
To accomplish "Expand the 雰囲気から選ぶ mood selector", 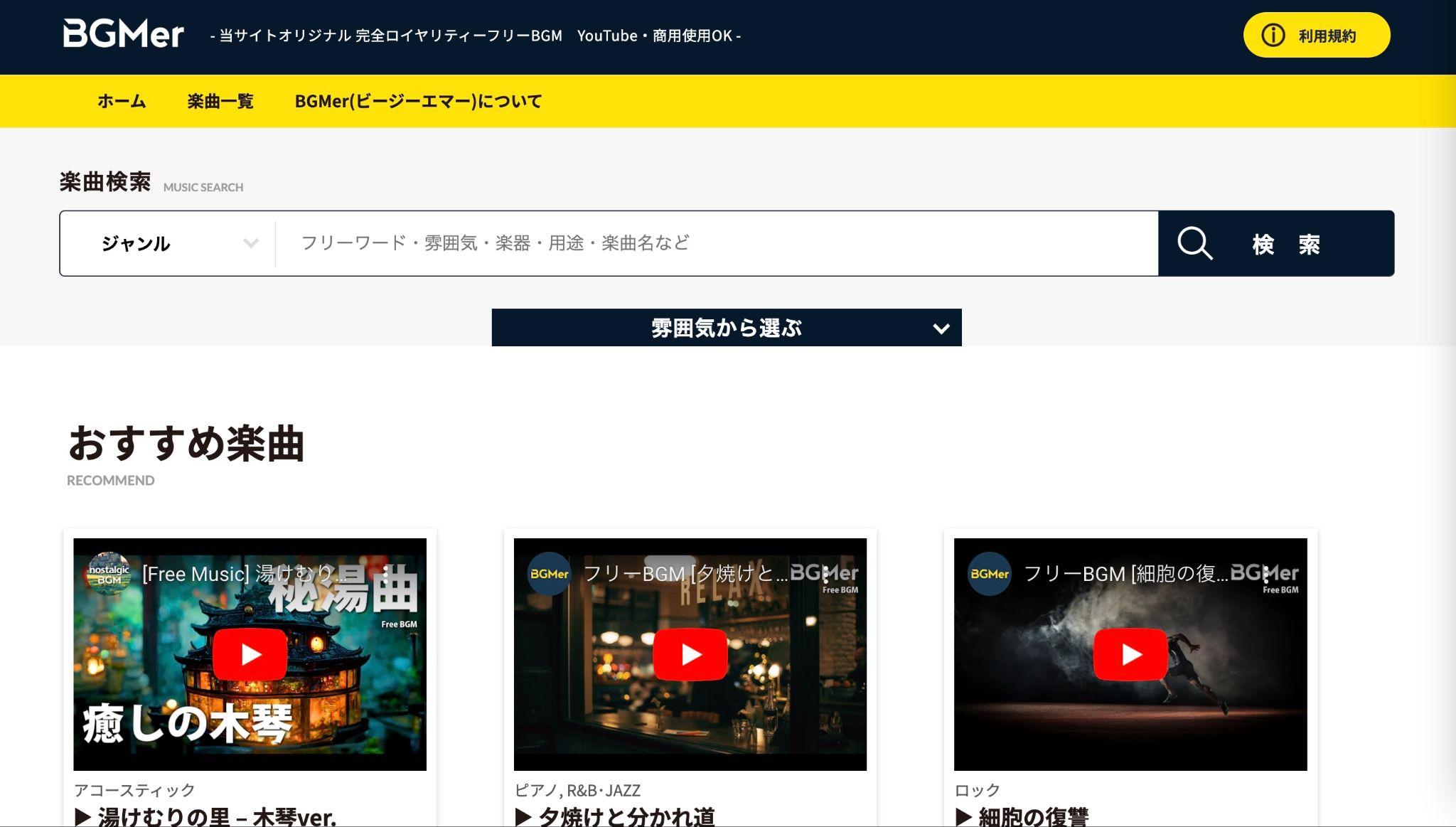I will click(x=727, y=328).
